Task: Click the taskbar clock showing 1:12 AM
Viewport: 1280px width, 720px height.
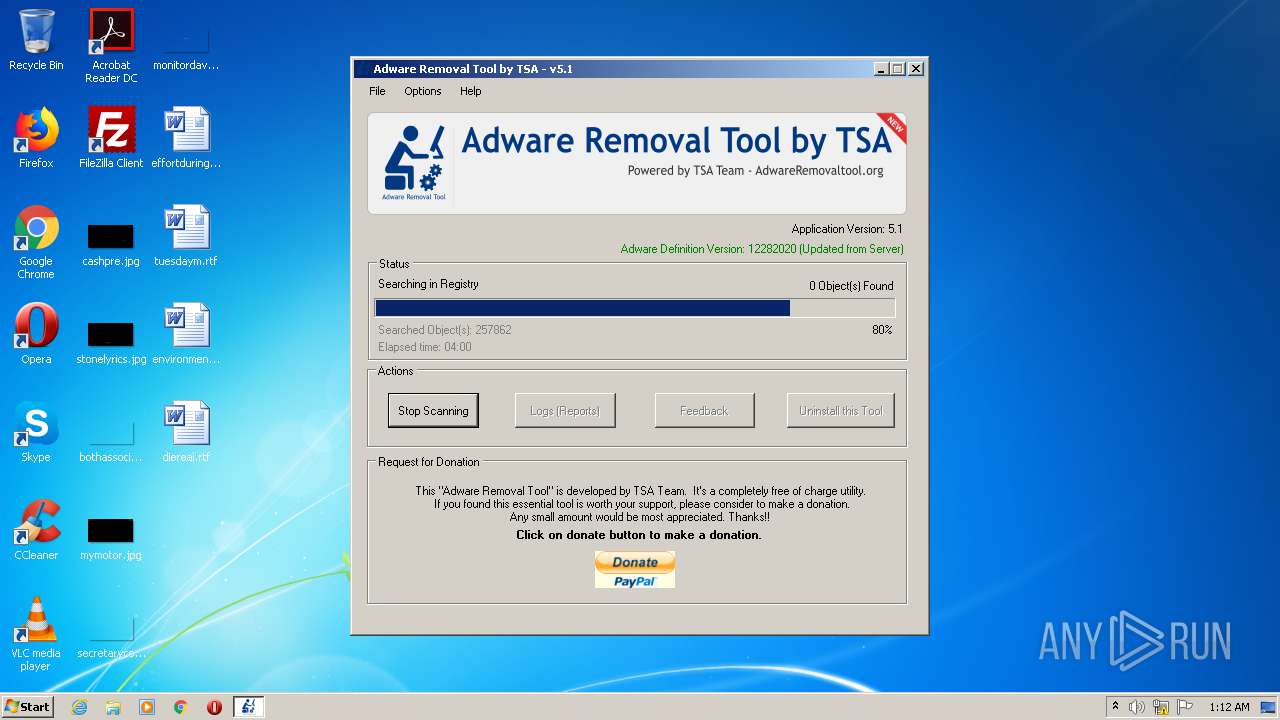Action: pyautogui.click(x=1229, y=707)
